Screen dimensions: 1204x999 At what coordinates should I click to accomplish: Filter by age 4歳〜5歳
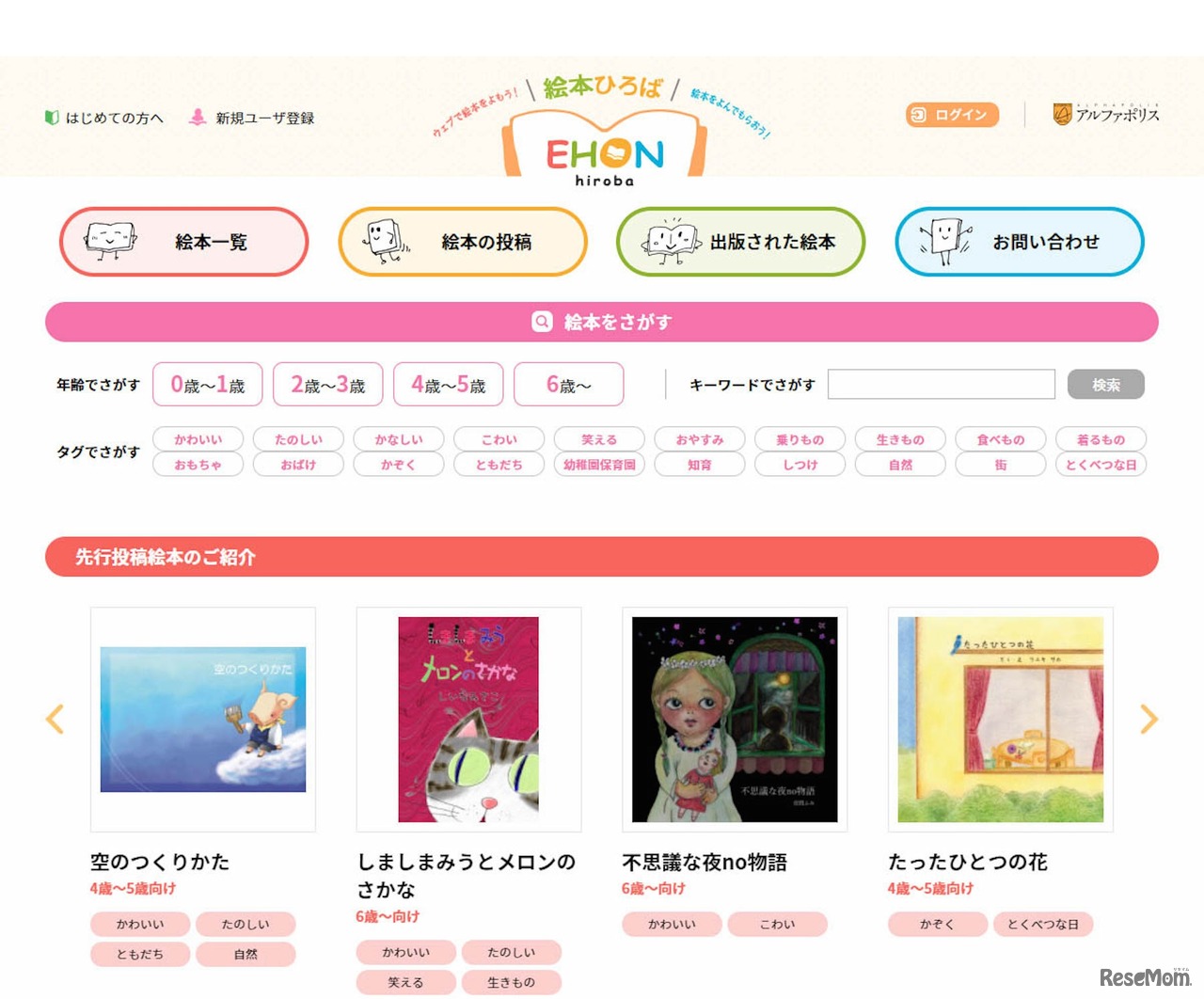point(449,385)
